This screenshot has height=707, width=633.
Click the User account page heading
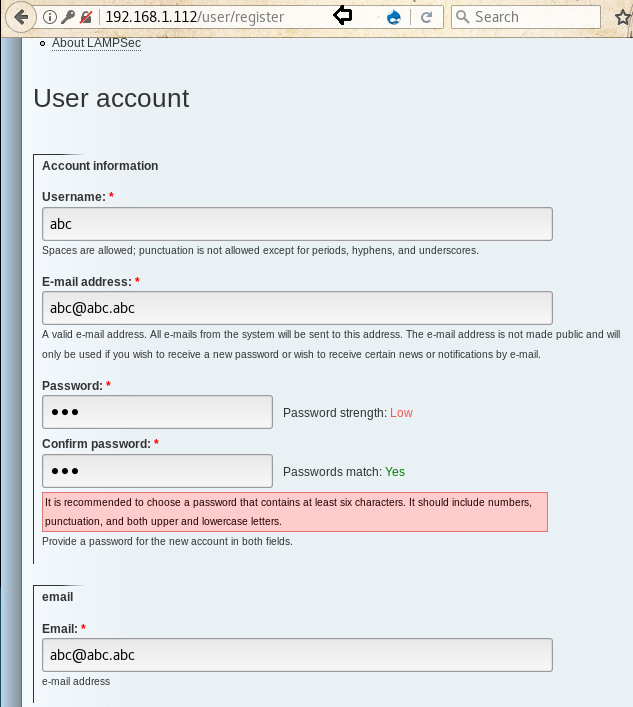pos(111,98)
